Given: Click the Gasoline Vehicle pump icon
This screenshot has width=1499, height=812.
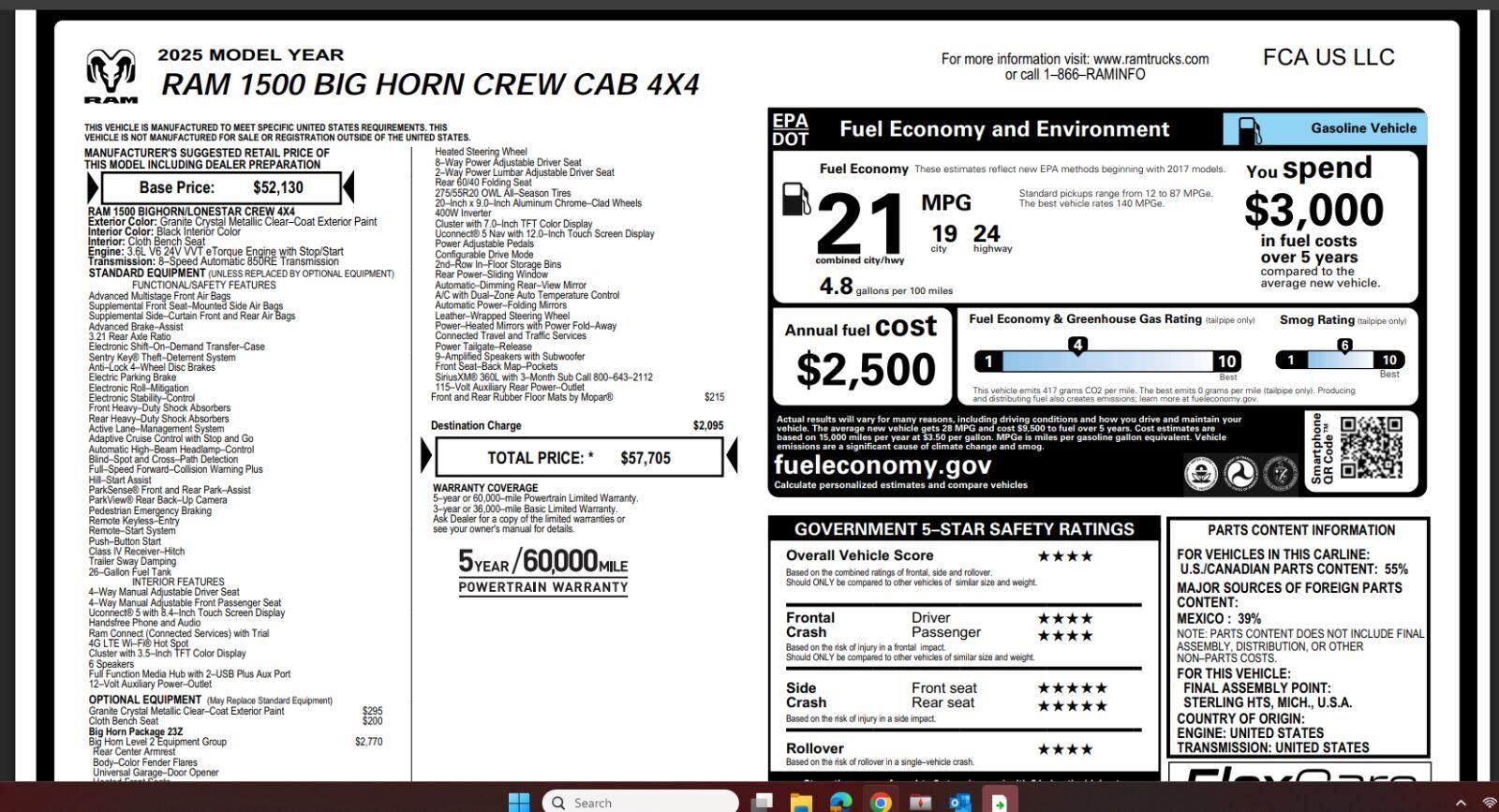Looking at the screenshot, I should tap(1249, 129).
